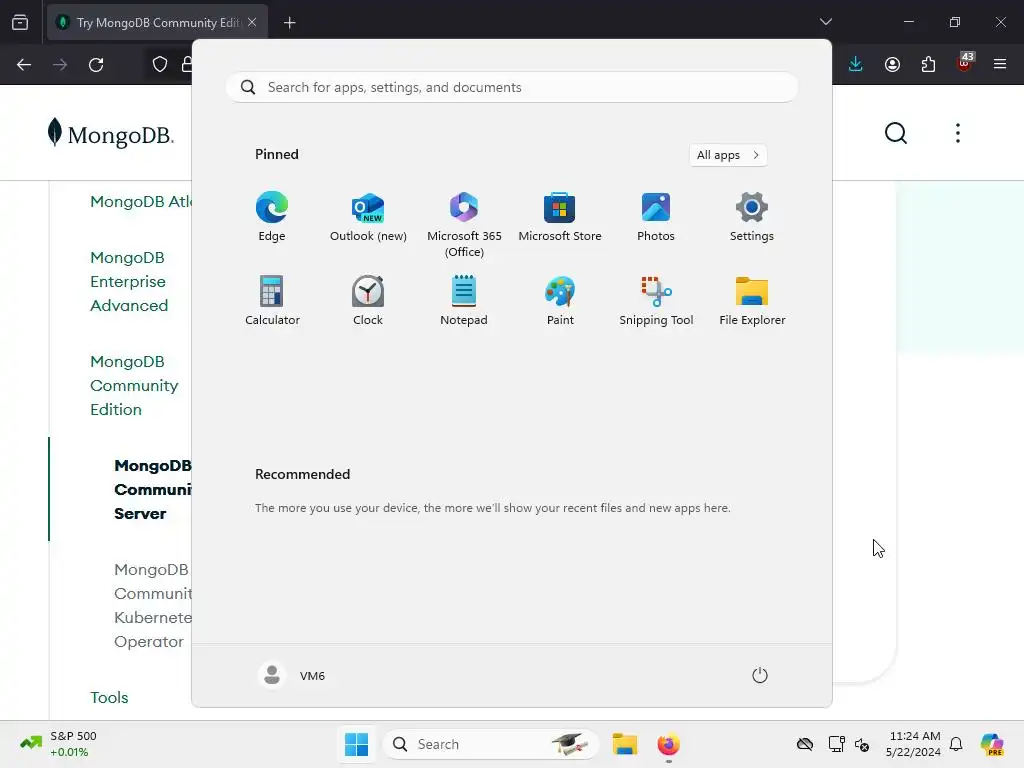Click the network status tray icon

click(836, 744)
